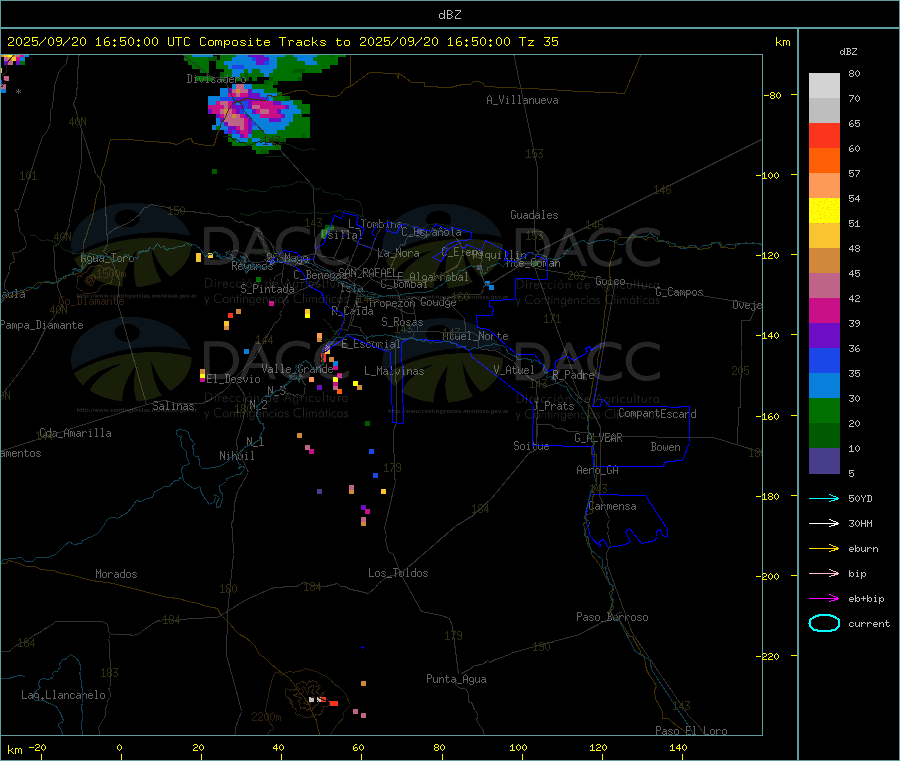Click the Valle_Grande map label

pos(297,368)
